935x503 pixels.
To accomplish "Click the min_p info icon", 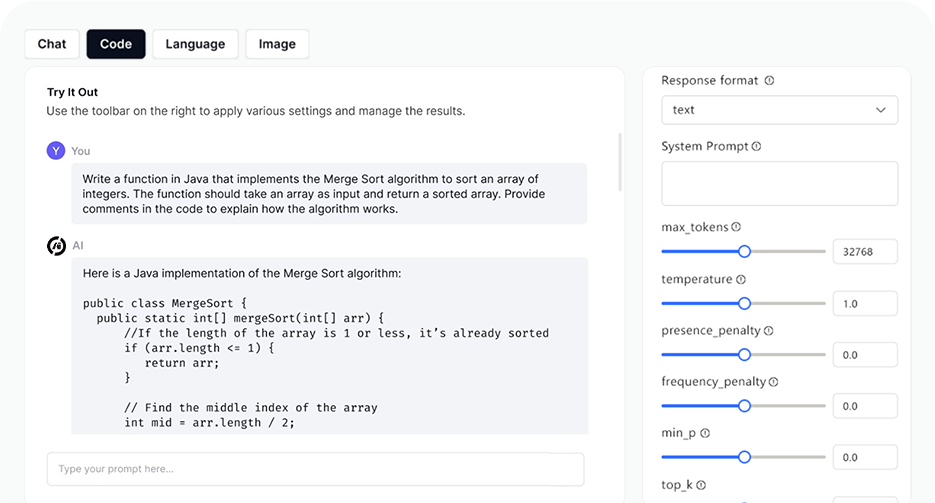I will point(705,433).
